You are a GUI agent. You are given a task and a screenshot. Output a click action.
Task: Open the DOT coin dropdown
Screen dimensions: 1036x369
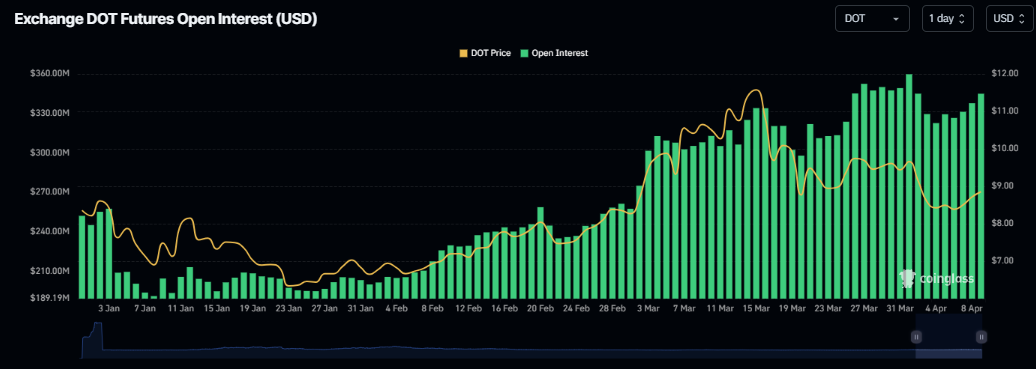click(x=872, y=19)
